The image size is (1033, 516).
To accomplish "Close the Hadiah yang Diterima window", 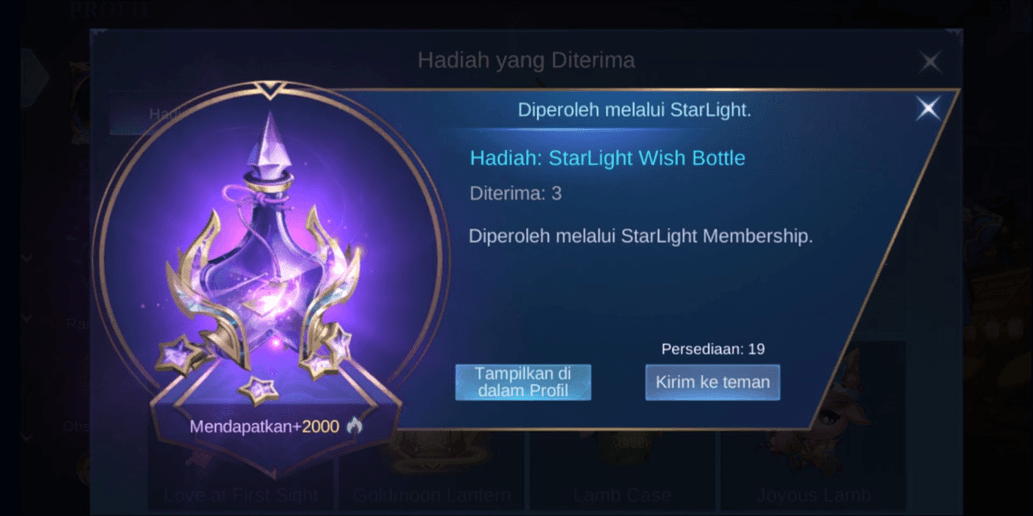I will pos(930,63).
